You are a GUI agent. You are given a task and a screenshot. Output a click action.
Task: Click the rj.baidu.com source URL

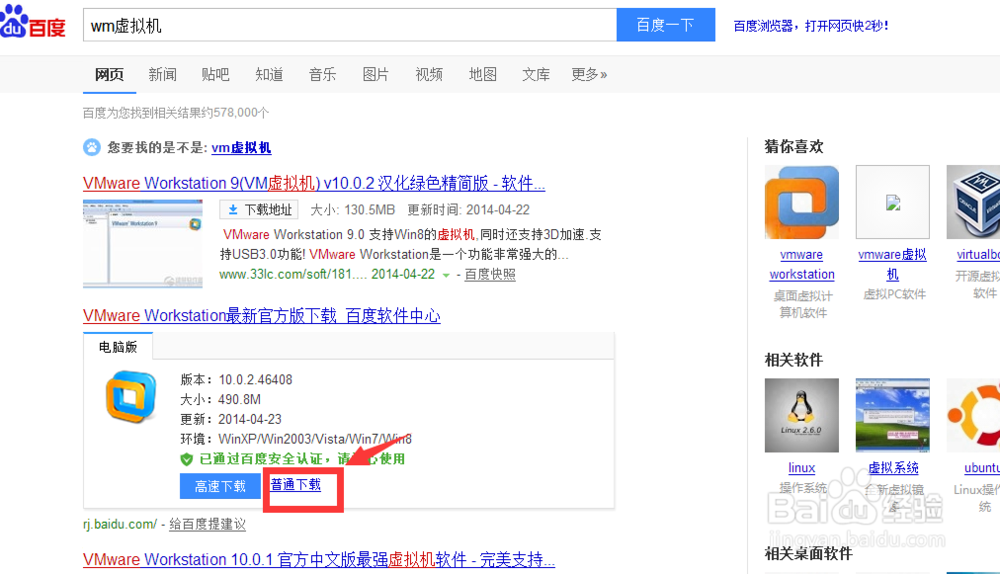[120, 524]
